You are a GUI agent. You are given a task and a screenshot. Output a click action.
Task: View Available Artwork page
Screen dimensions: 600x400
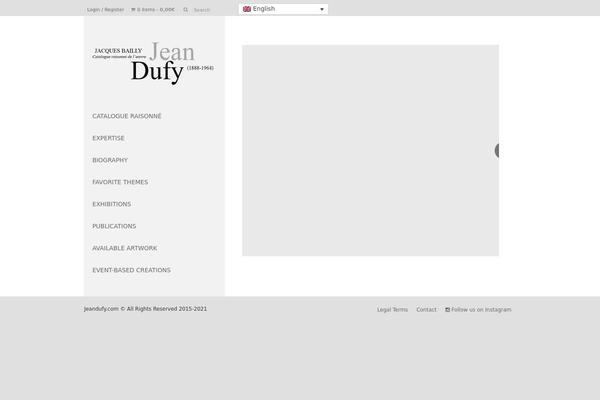pos(125,248)
